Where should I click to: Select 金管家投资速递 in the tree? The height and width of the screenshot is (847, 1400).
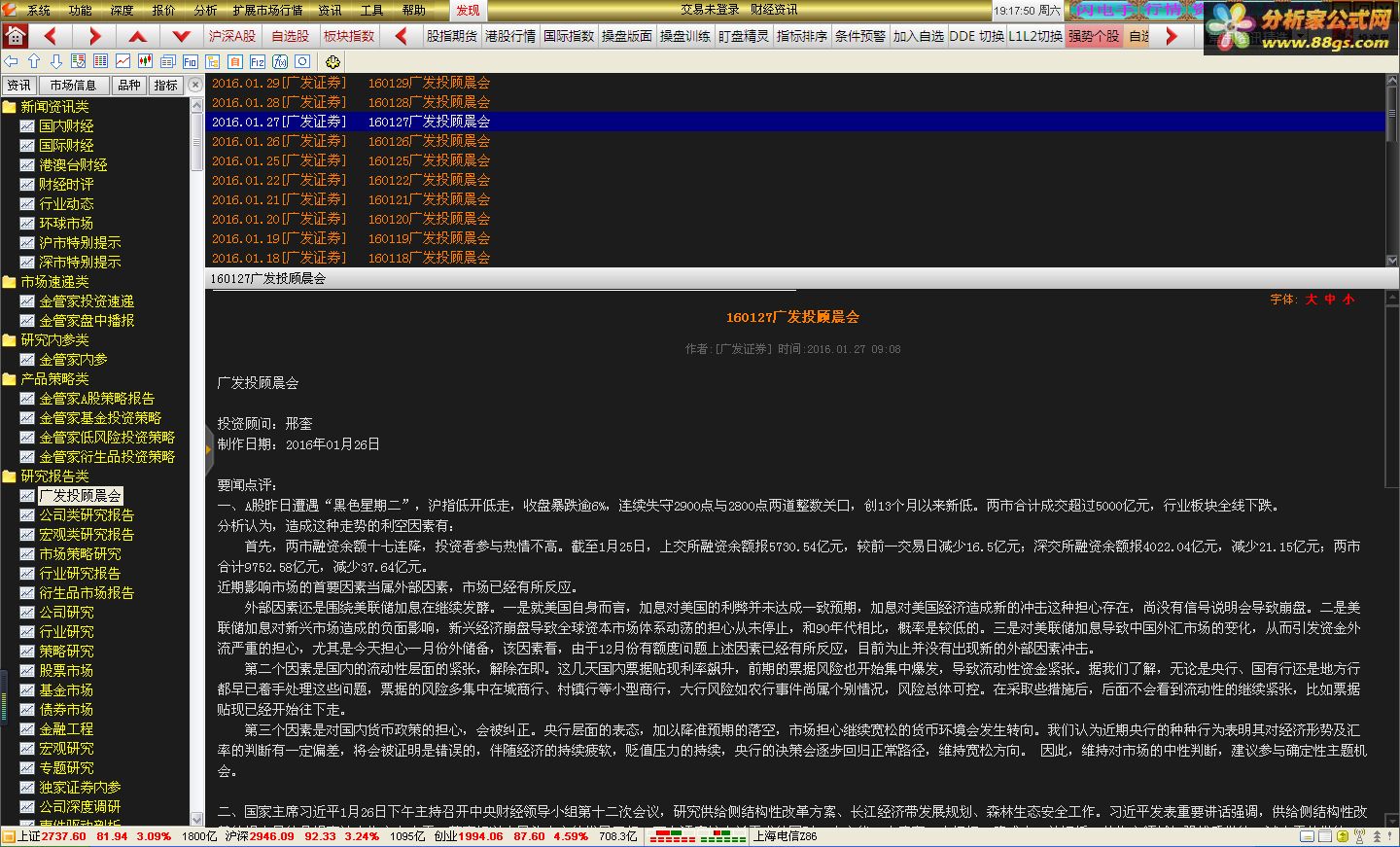pos(87,301)
